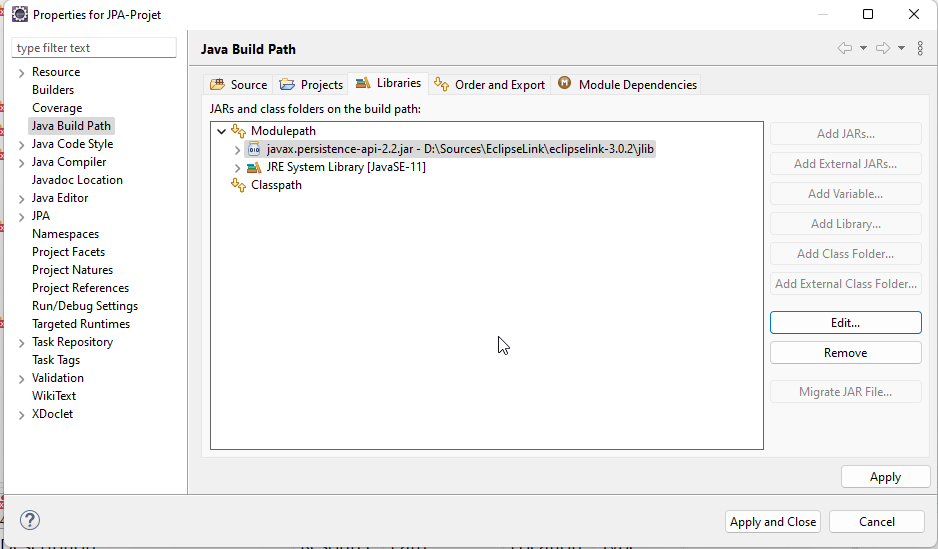Click the Modulepath node icon
This screenshot has width=938, height=549.
[238, 131]
